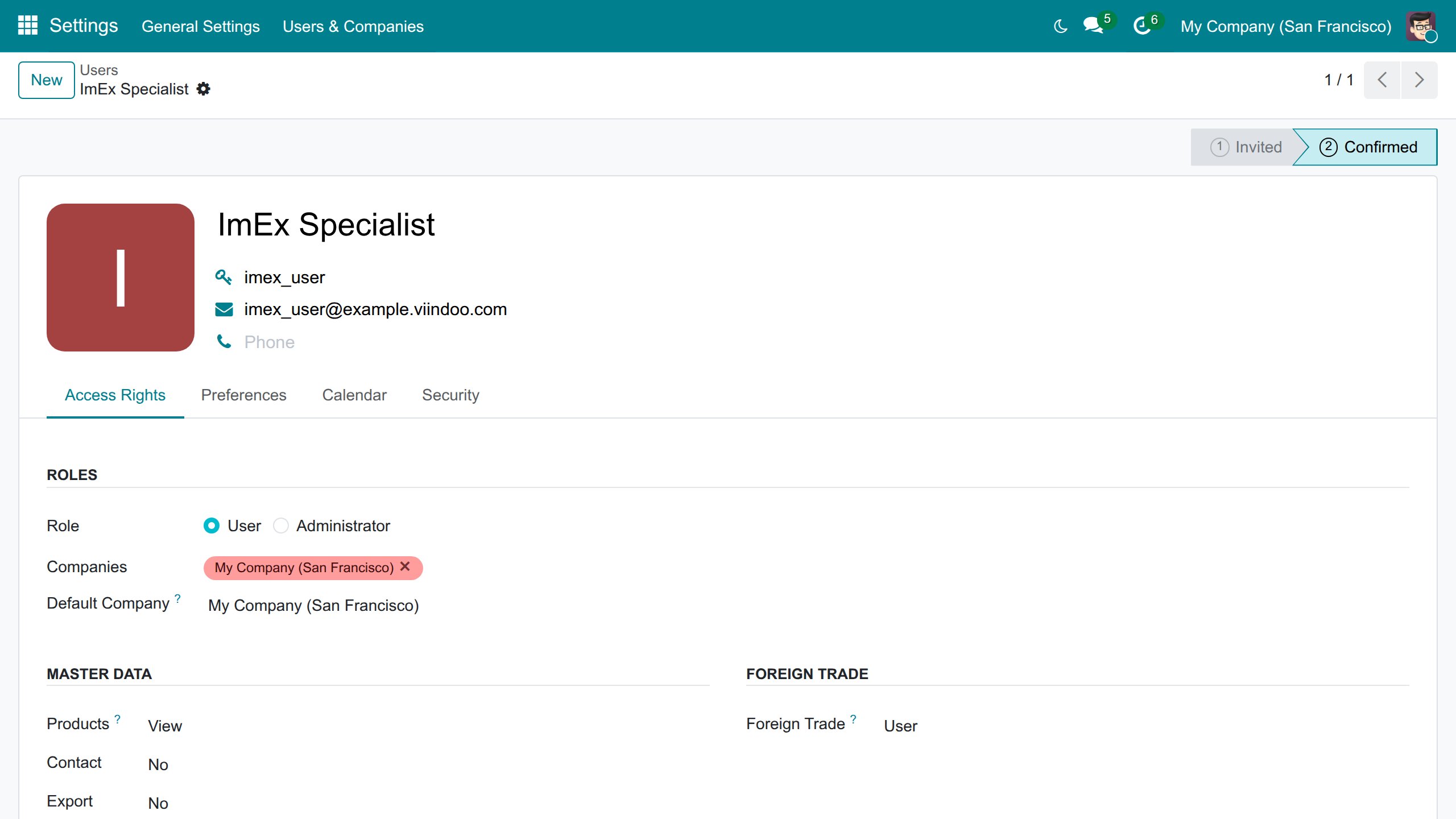The height and width of the screenshot is (819, 1456).
Task: Open the gear actions menu beside ImEx Specialist
Action: coord(203,89)
